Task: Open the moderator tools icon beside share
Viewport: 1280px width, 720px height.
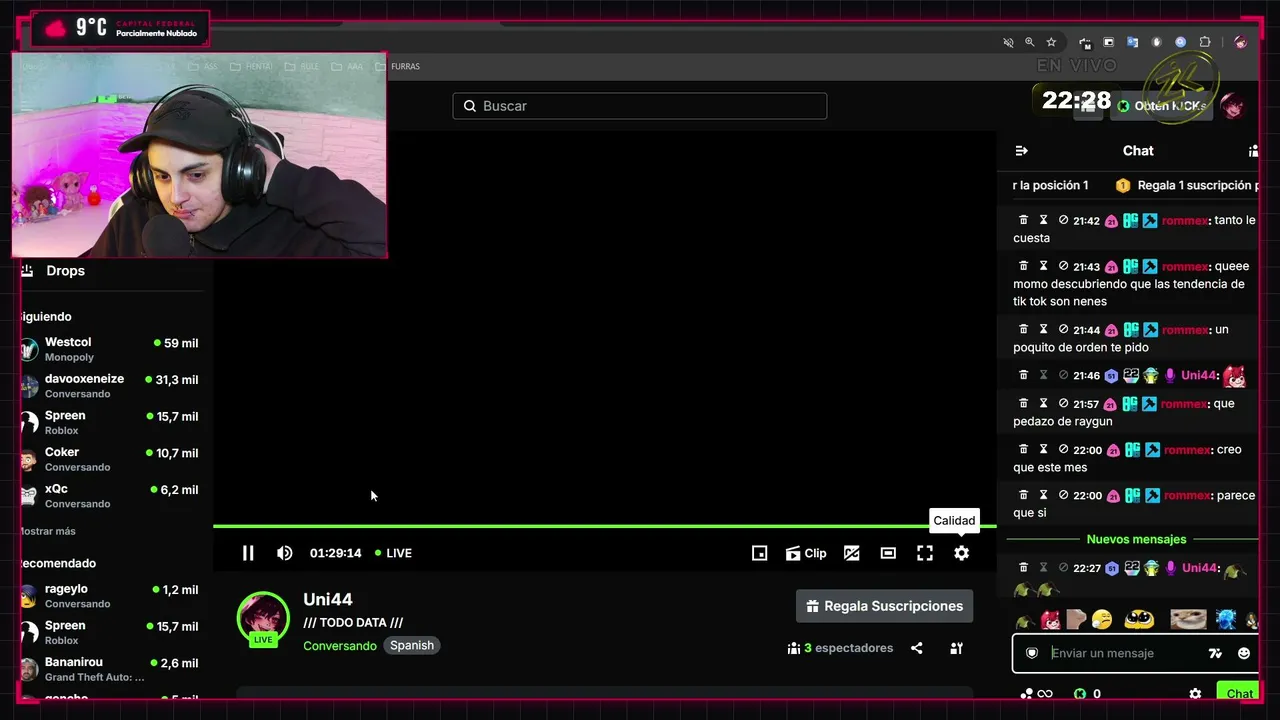Action: coord(956,648)
